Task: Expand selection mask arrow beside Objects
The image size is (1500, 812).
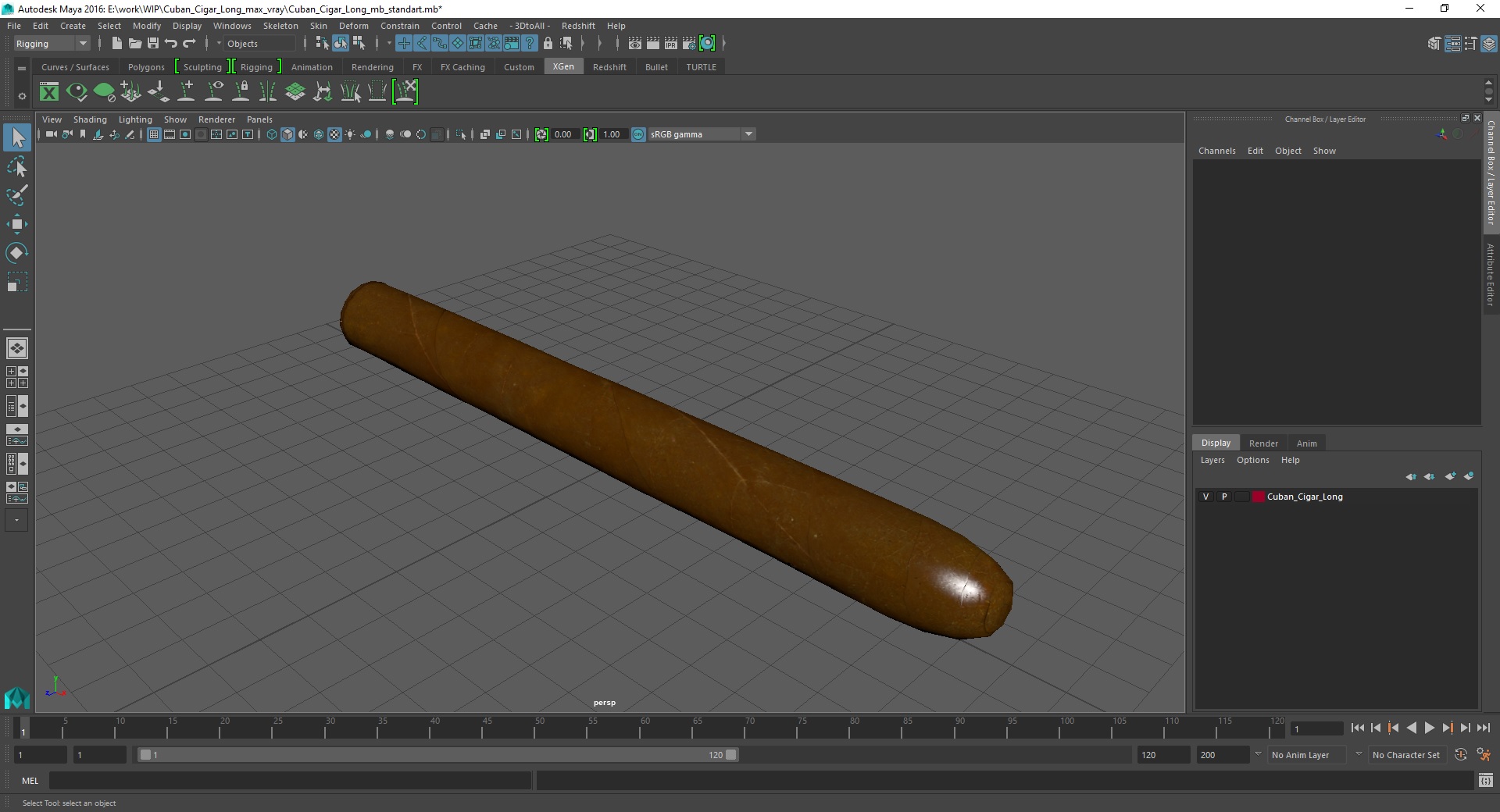Action: tap(219, 44)
